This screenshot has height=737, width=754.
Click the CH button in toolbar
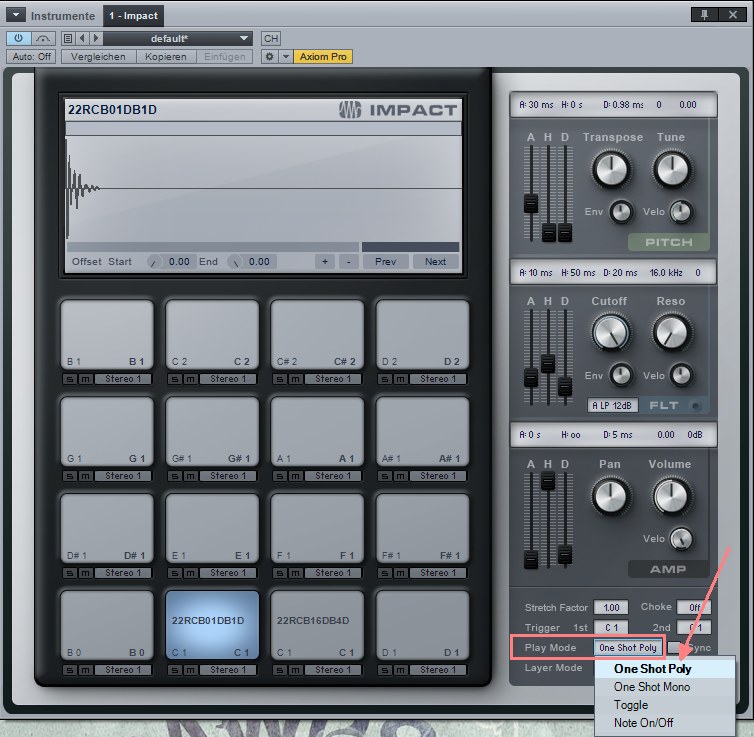(271, 38)
